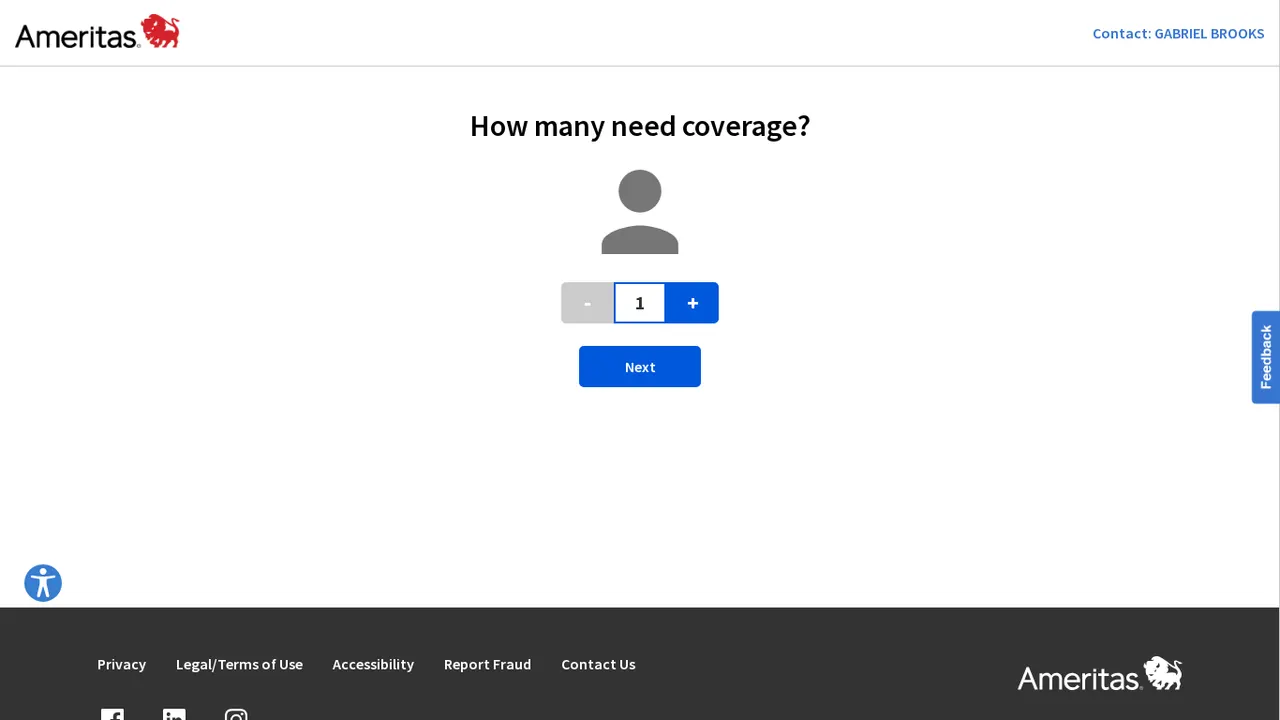Open the Facebook page icon in the footer

tap(112, 714)
